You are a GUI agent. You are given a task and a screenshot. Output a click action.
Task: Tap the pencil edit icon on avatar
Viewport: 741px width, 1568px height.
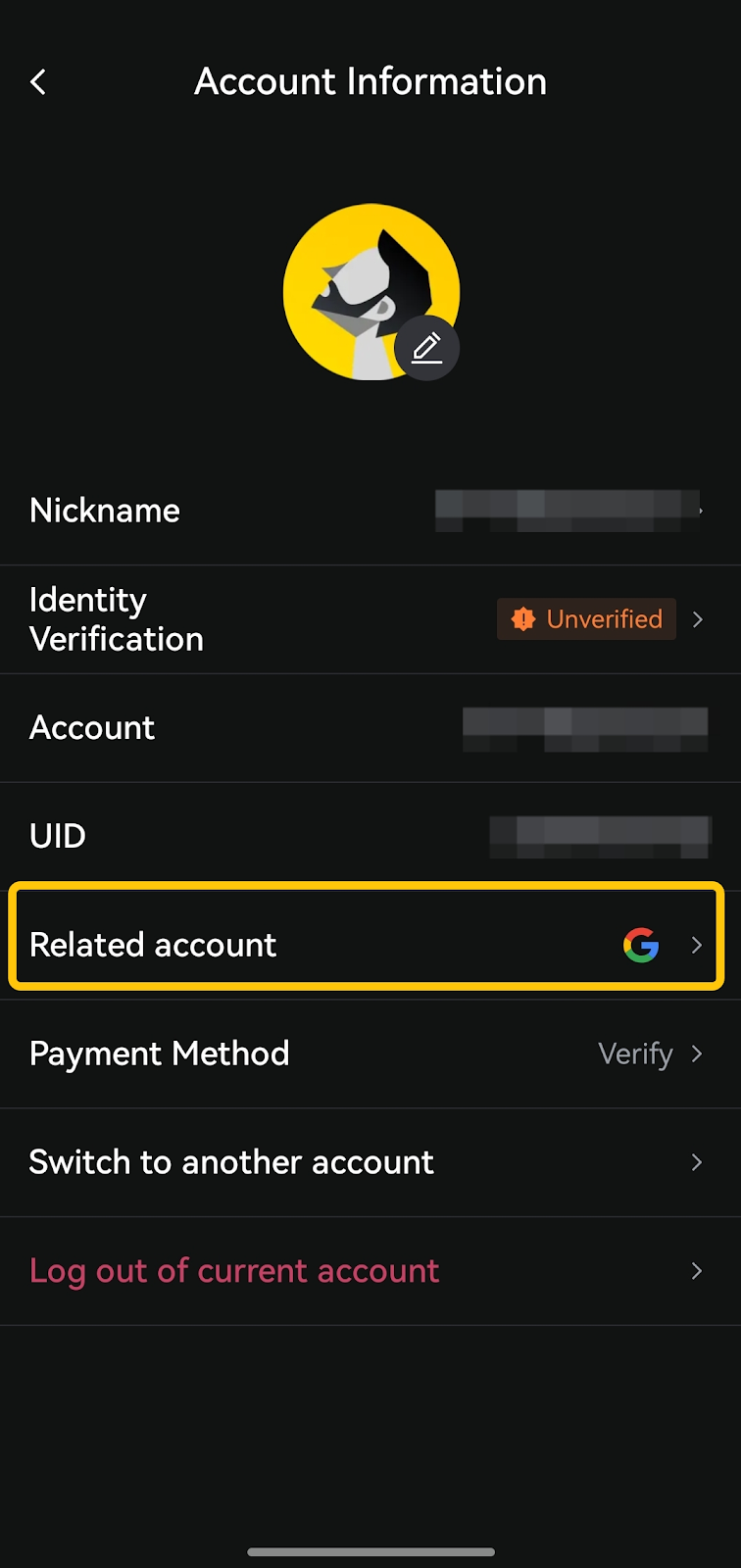tap(426, 348)
